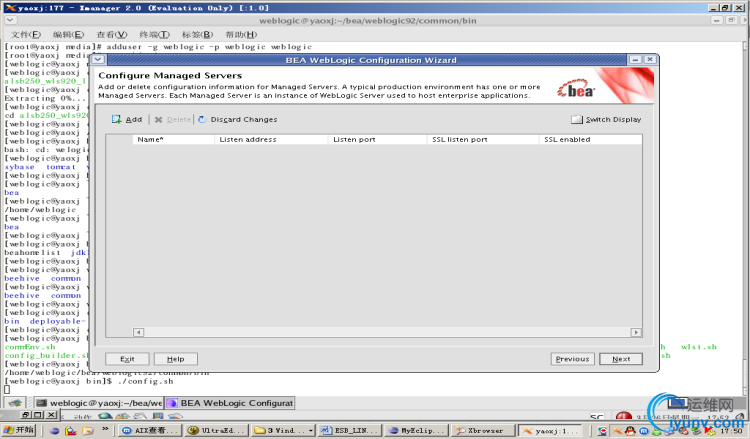This screenshot has width=750, height=439.
Task: Click the Listen address column header
Action: click(271, 139)
